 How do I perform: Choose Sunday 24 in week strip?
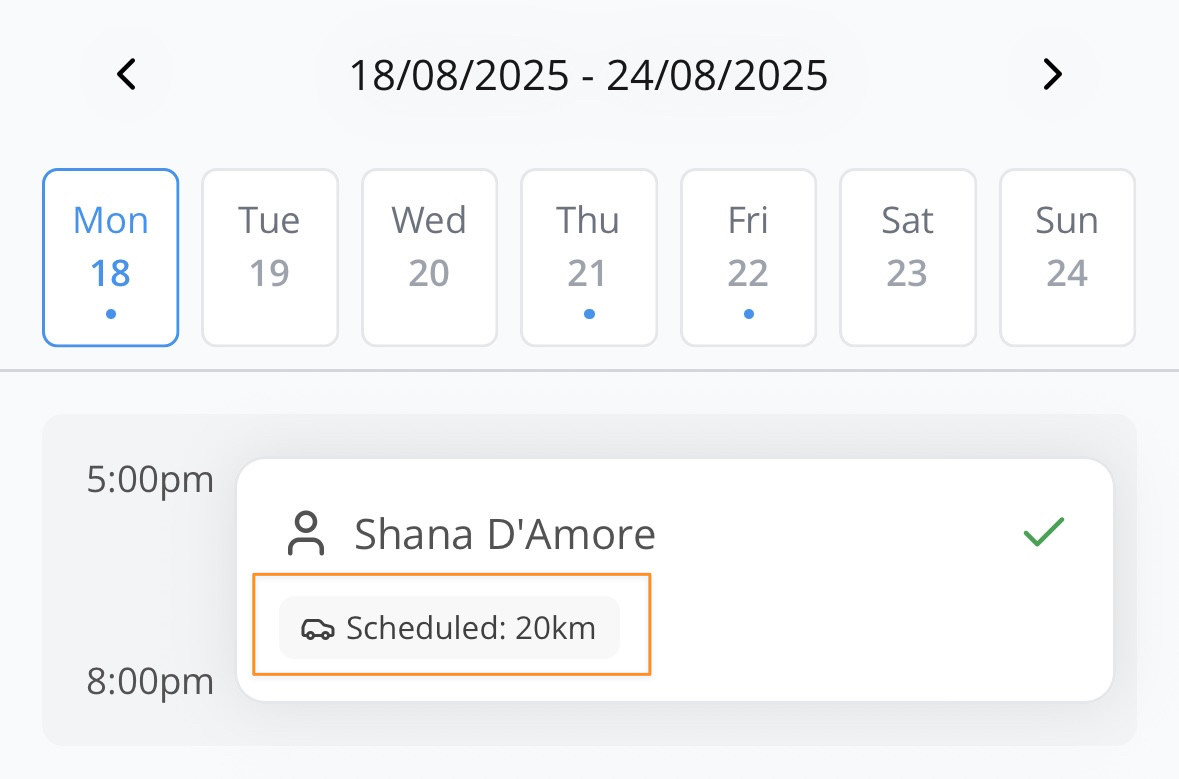(x=1067, y=257)
